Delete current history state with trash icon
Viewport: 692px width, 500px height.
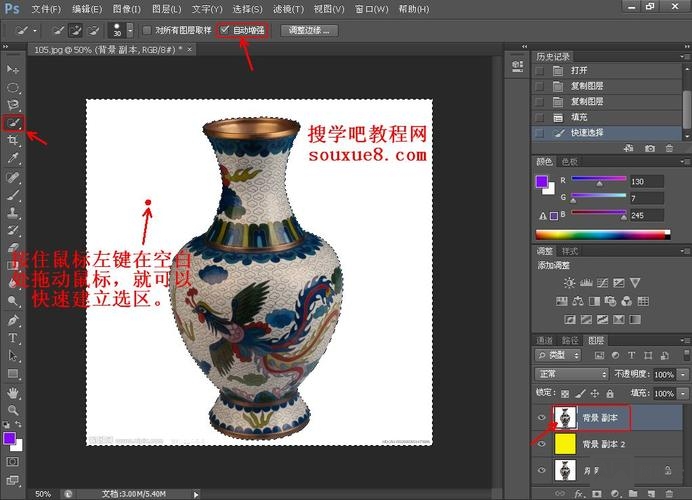point(669,148)
